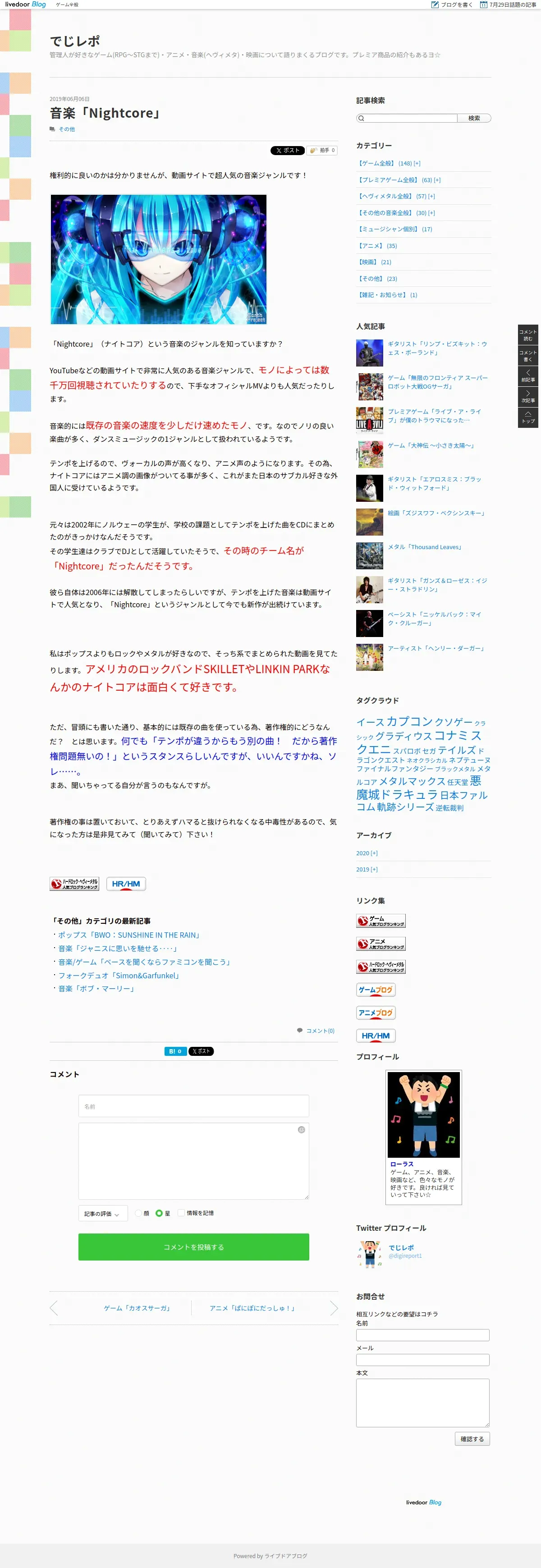Click the 拍手 clap button

click(322, 150)
